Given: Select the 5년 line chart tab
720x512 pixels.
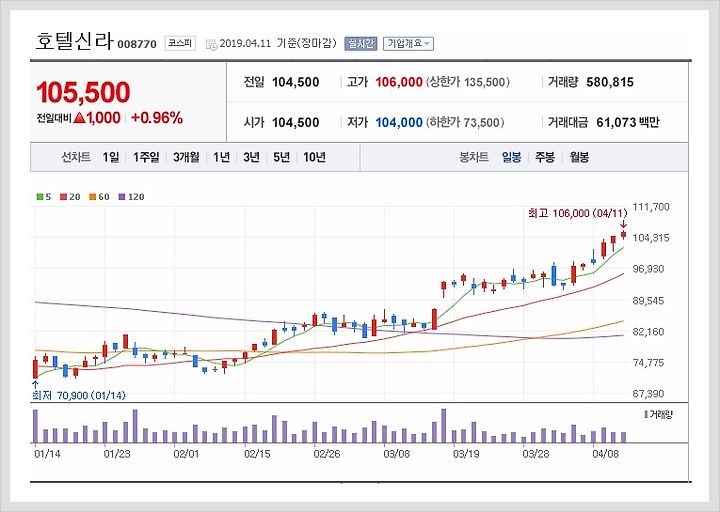Looking at the screenshot, I should click(x=281, y=158).
